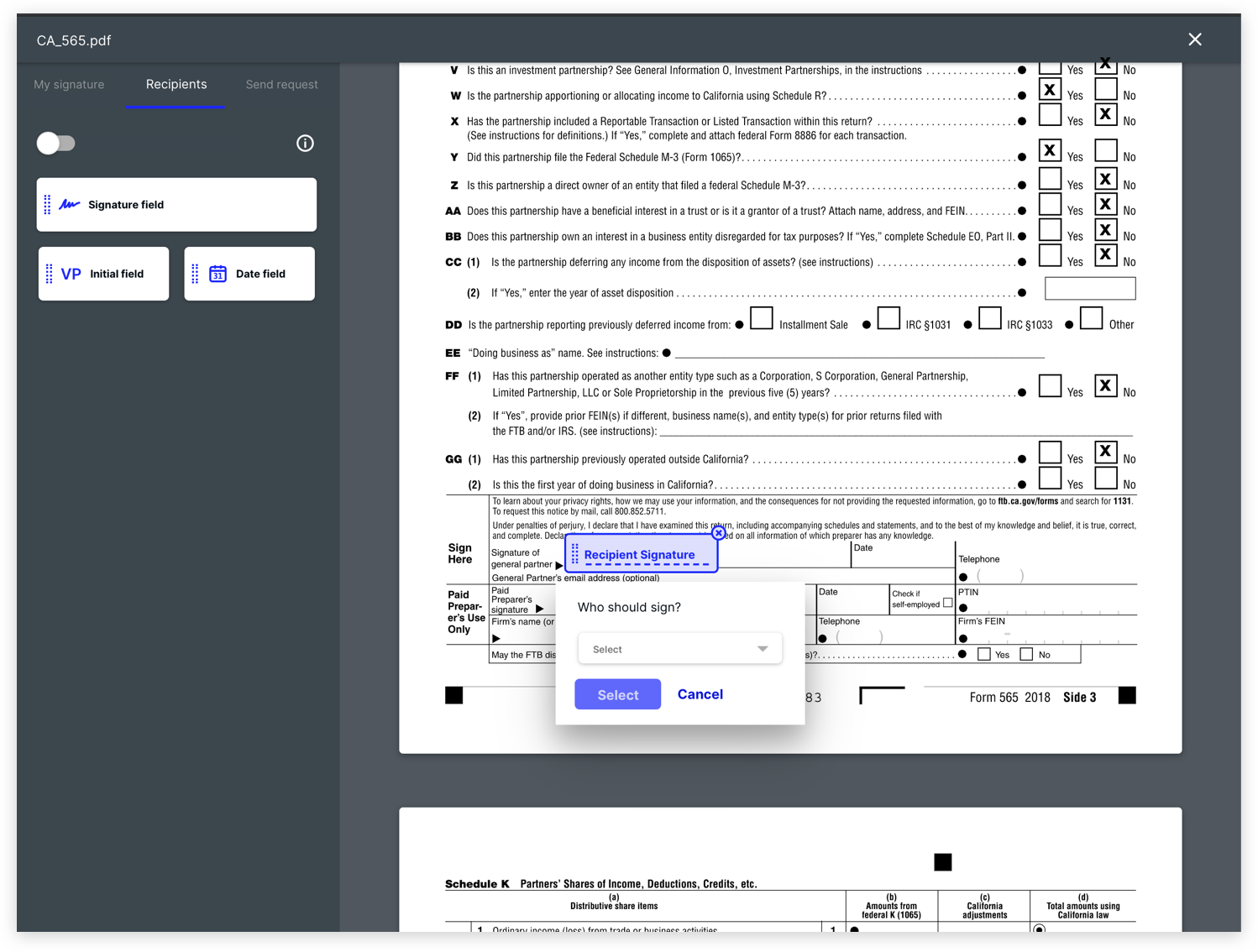The height and width of the screenshot is (952, 1258).
Task: Select the Date field card
Action: [x=249, y=274]
